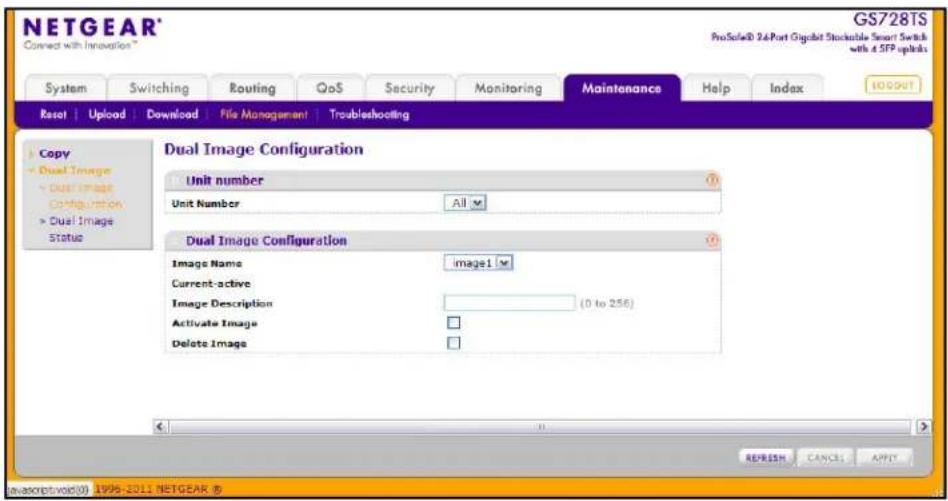Click the horizontal scrollbar track
Screen dimensions: 948x501
541,427
